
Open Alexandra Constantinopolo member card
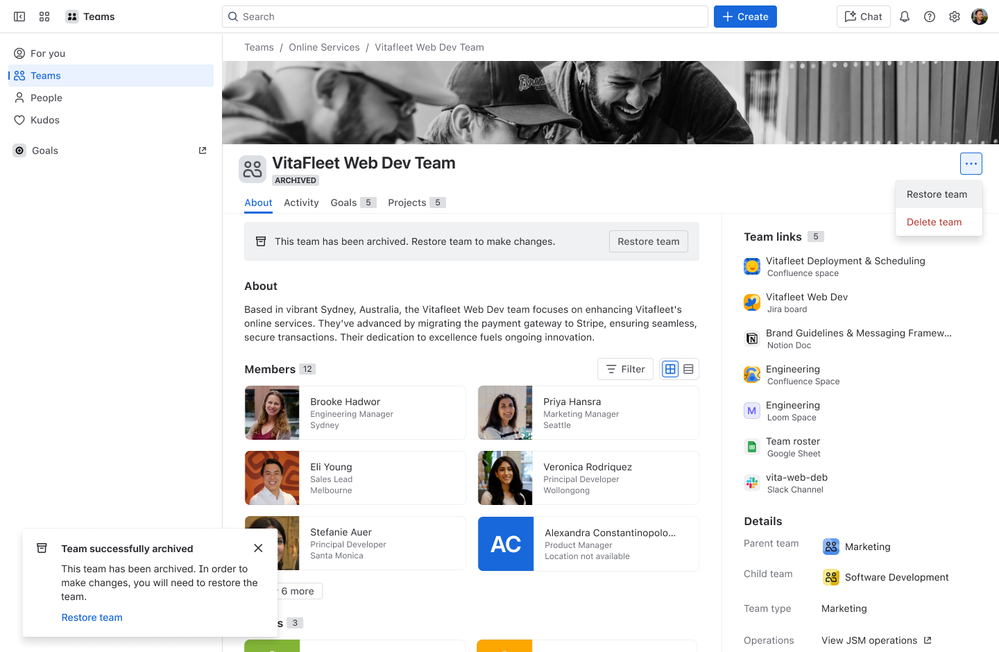[588, 544]
